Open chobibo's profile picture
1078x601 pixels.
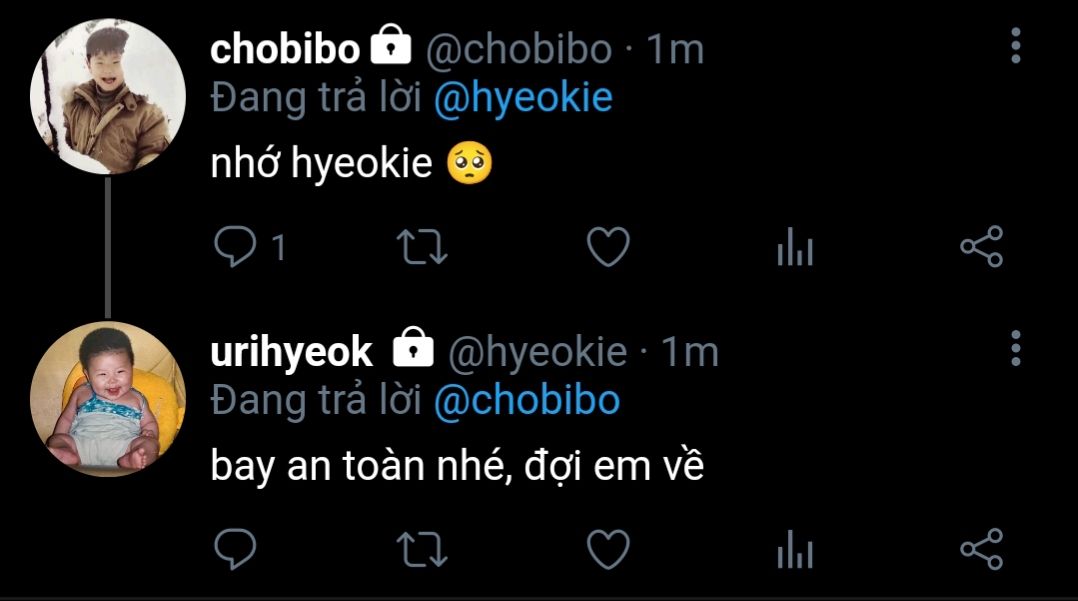[x=107, y=96]
